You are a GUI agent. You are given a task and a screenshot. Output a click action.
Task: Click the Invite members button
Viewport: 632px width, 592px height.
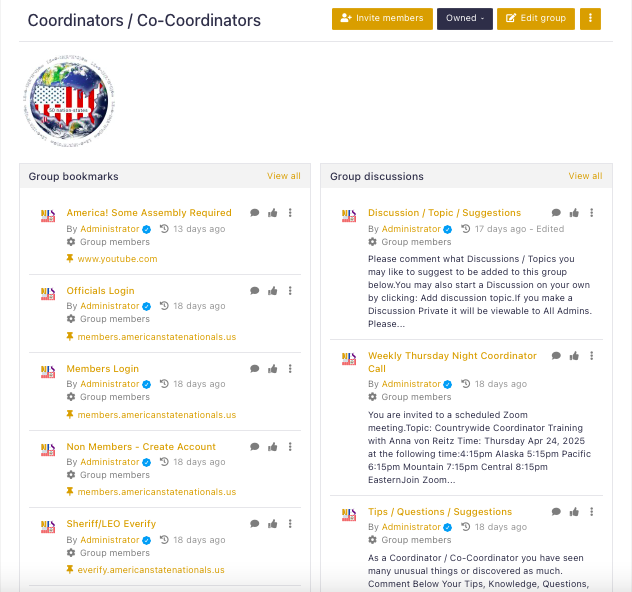click(x=382, y=19)
